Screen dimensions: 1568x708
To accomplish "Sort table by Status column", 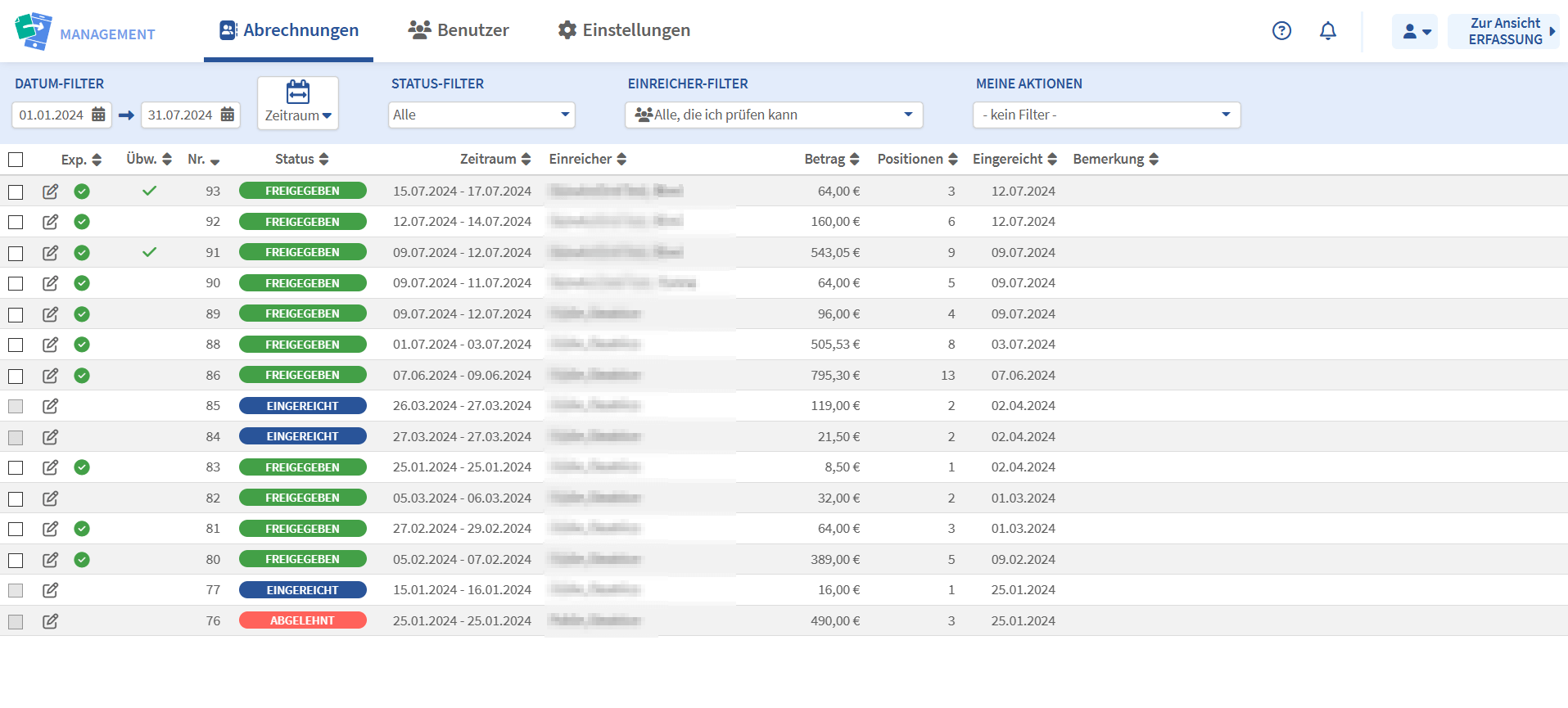I will pyautogui.click(x=302, y=159).
